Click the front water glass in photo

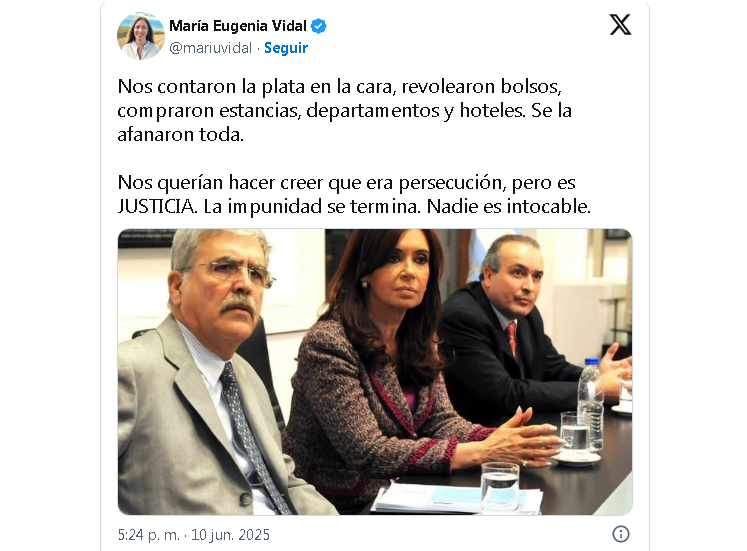click(x=500, y=487)
